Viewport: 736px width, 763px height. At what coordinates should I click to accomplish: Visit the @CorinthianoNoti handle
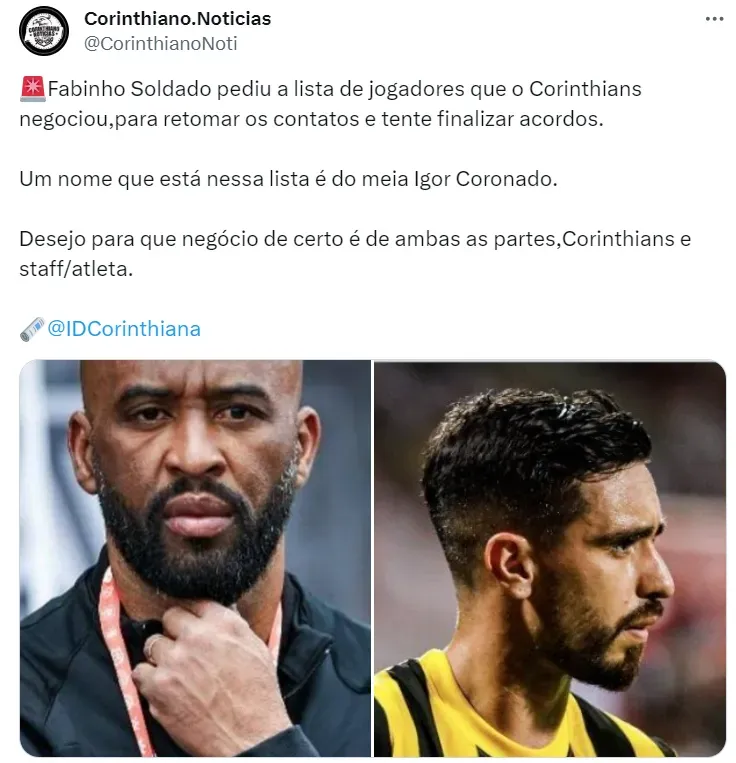pyautogui.click(x=161, y=44)
